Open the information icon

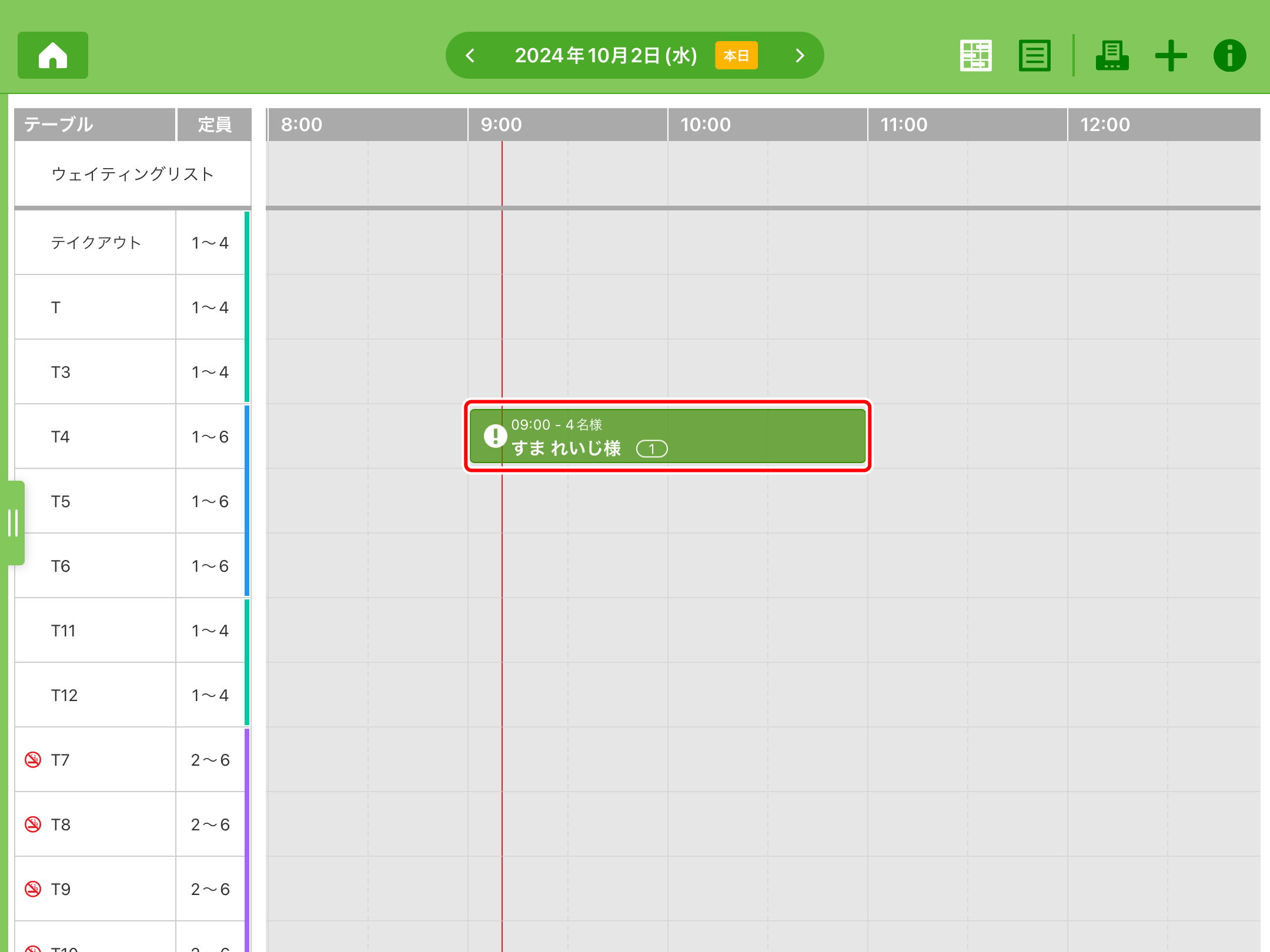coord(1229,56)
